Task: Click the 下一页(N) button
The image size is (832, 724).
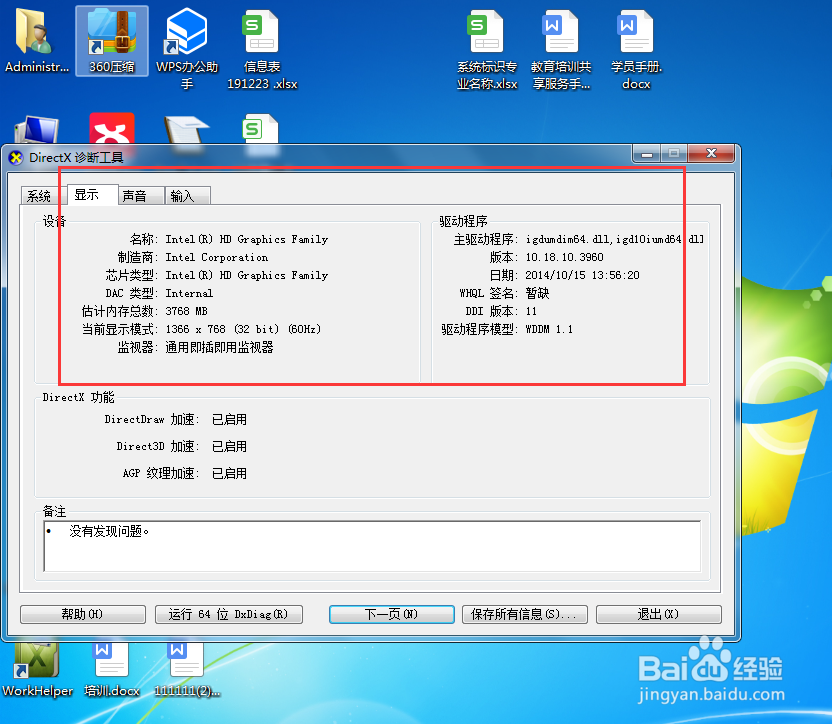Action: 391,614
